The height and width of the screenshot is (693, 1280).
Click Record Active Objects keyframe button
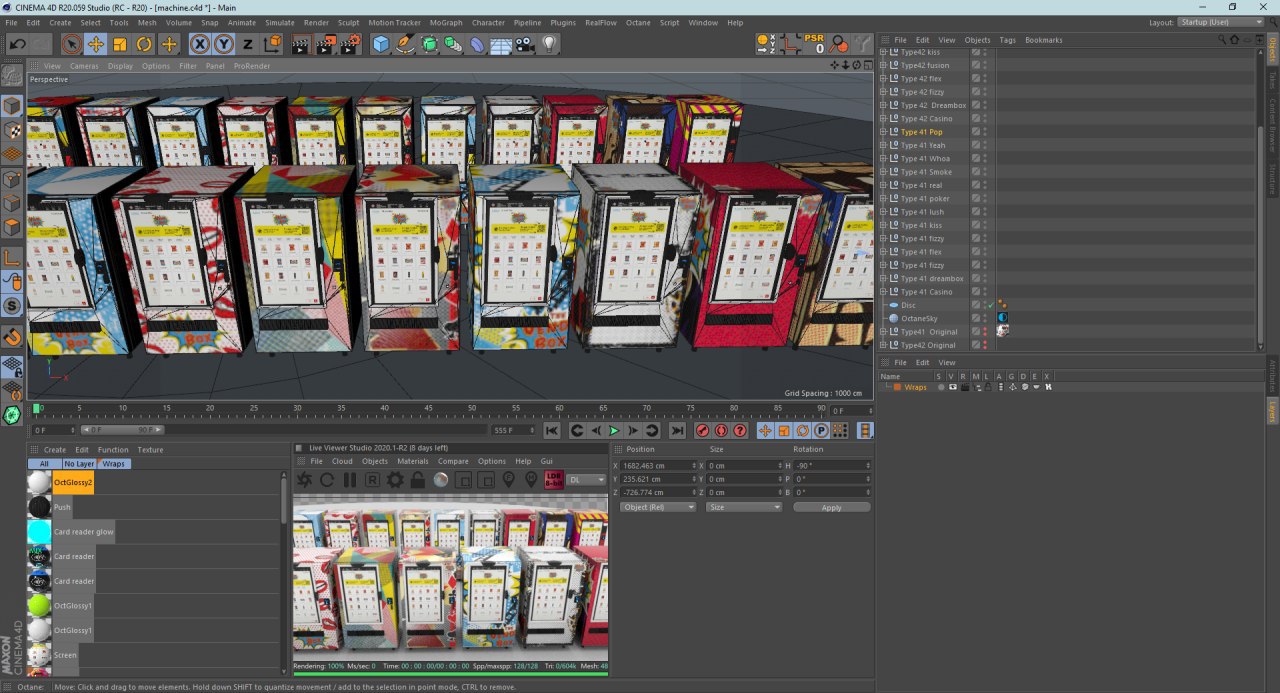point(702,430)
